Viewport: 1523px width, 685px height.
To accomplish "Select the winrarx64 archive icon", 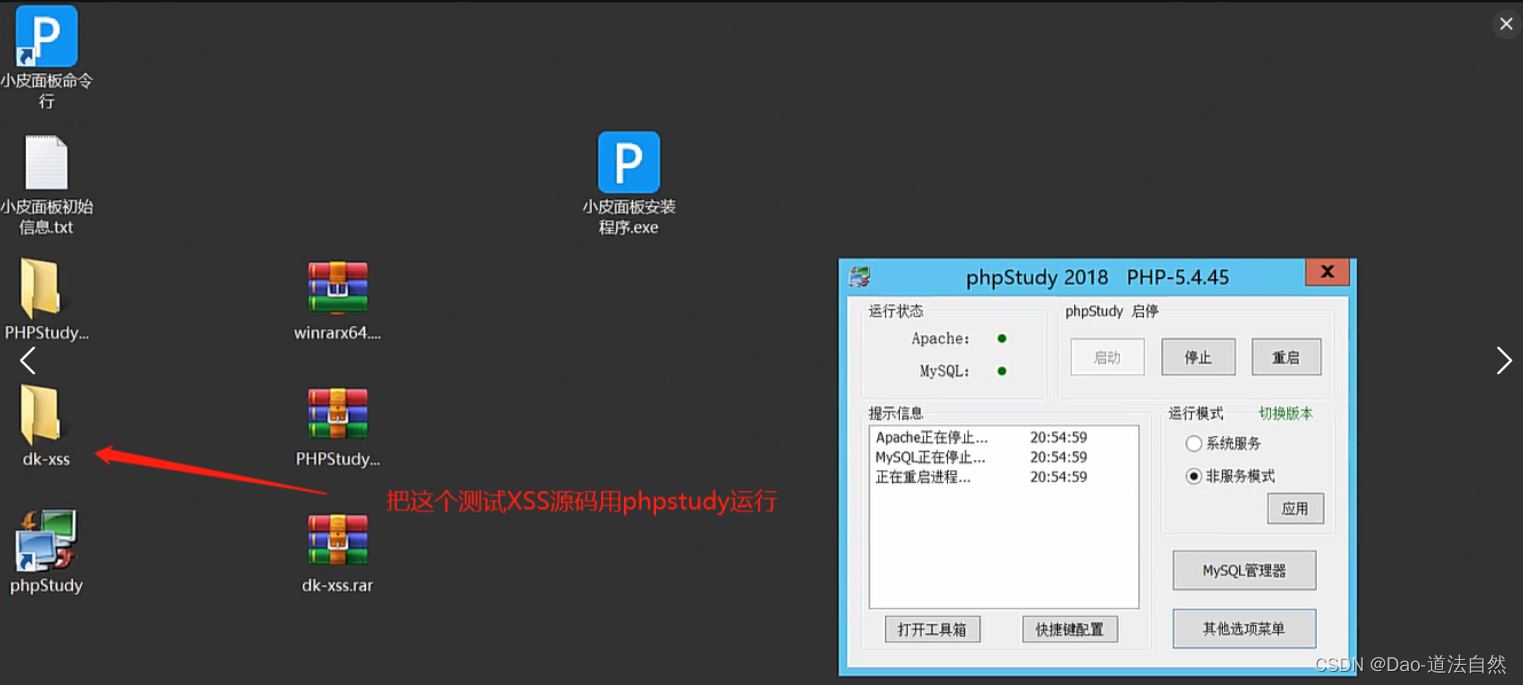I will tap(338, 288).
